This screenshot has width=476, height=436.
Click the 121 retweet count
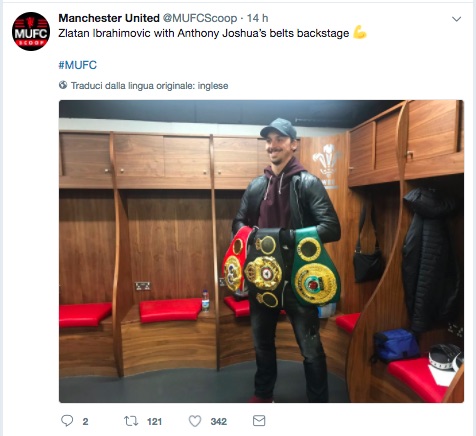154,422
